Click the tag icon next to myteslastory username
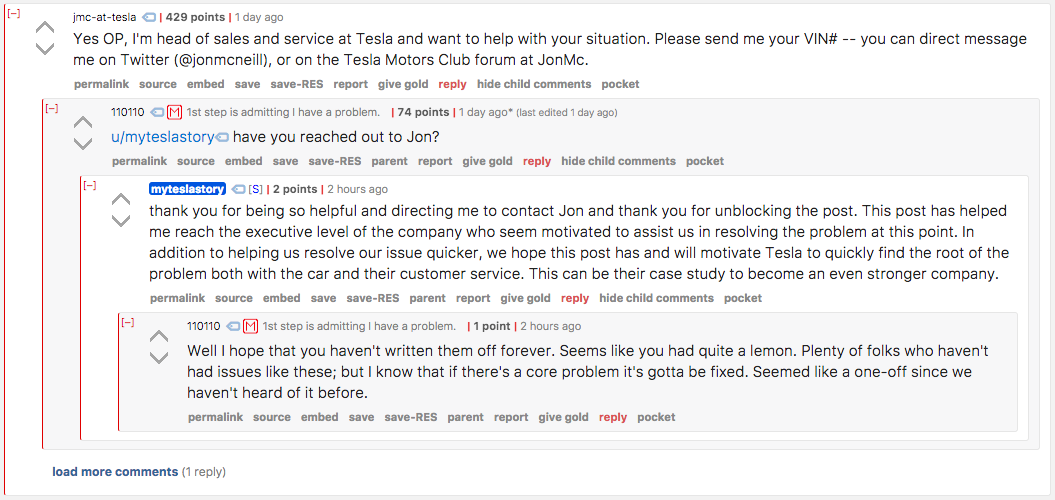The width and height of the screenshot is (1055, 500). pyautogui.click(x=238, y=189)
